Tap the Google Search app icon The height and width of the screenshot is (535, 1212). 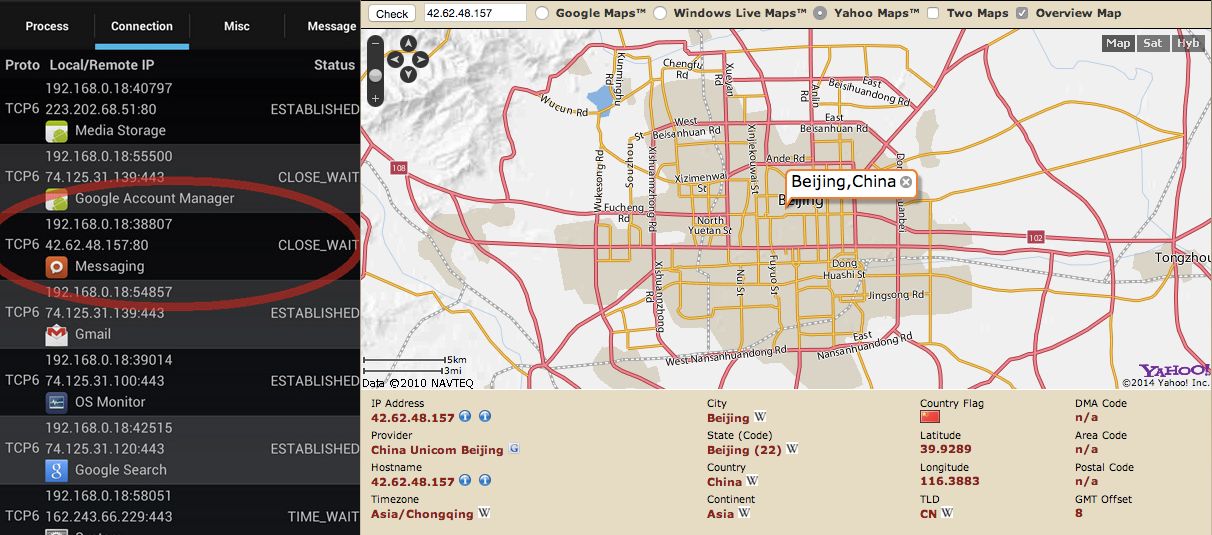[x=56, y=470]
